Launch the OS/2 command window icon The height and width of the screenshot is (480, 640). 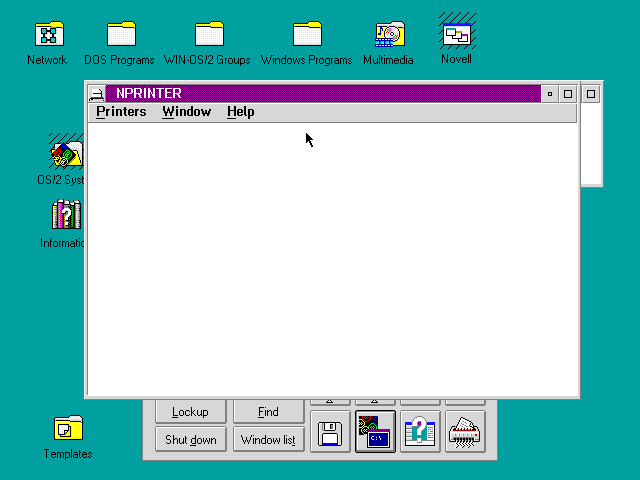pos(375,432)
